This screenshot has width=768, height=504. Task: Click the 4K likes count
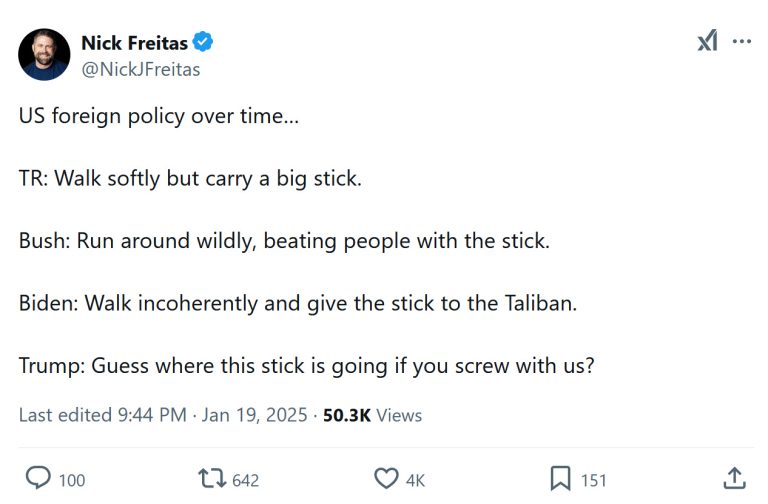[x=415, y=480]
